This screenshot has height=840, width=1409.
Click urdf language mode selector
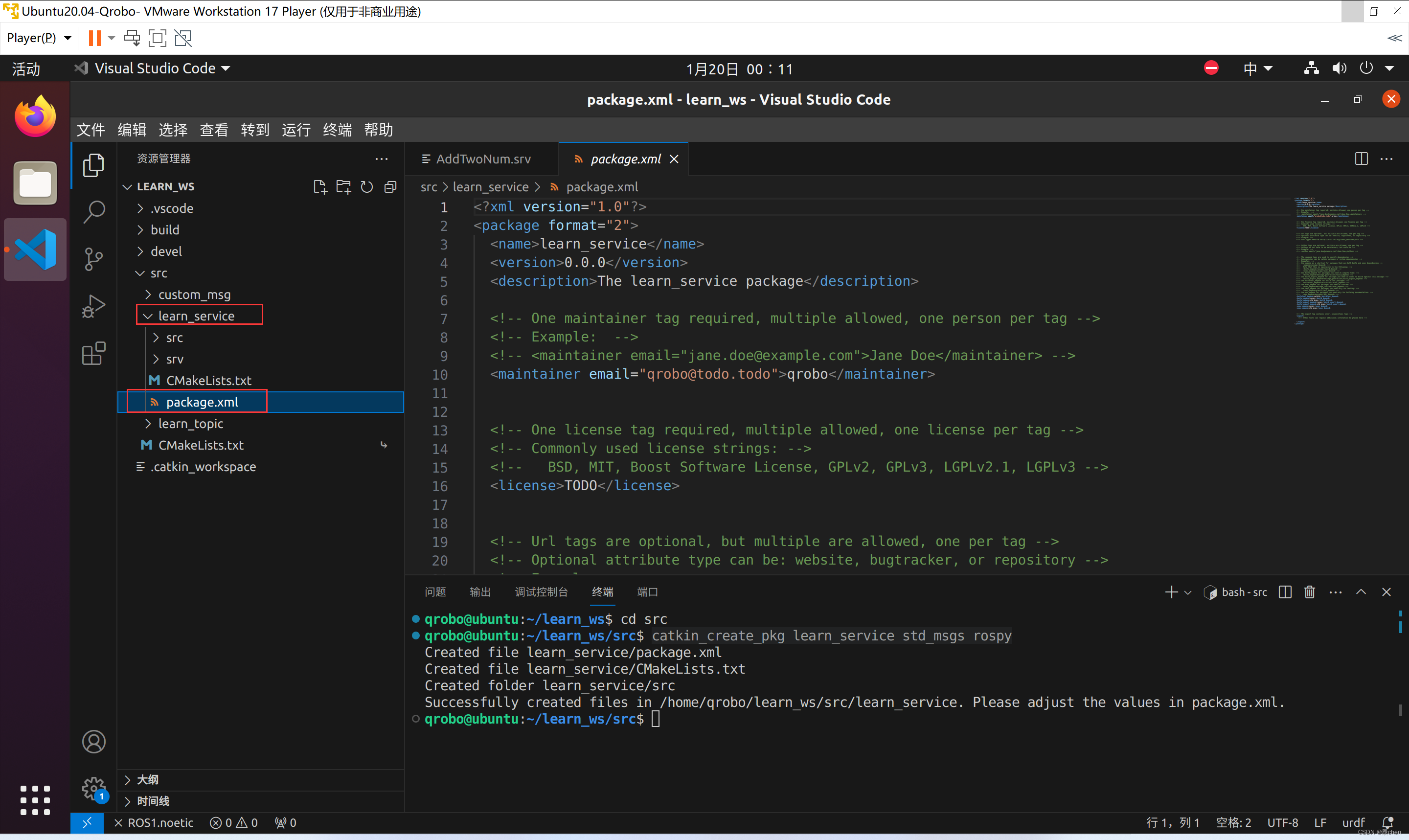[1354, 822]
